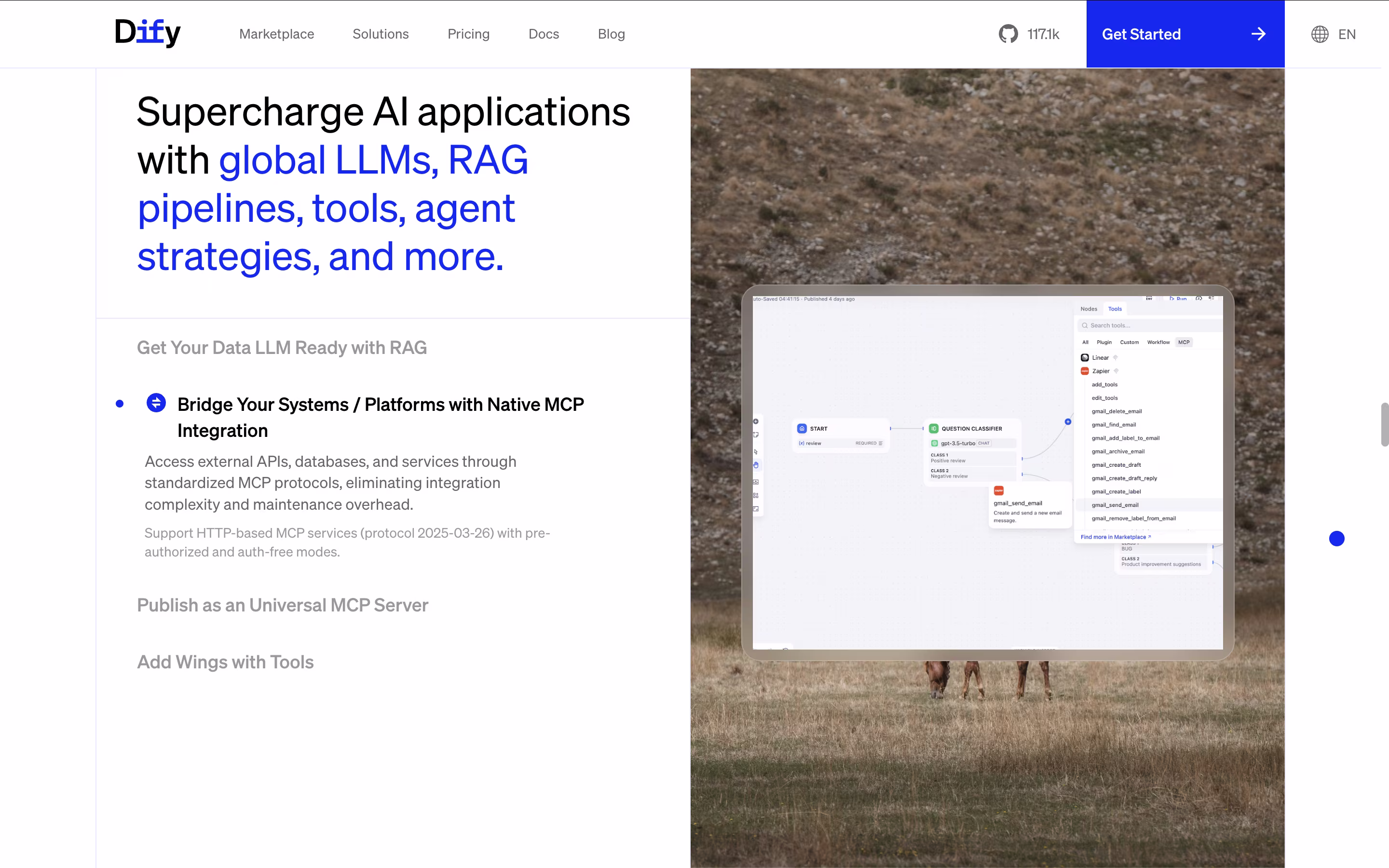This screenshot has height=868, width=1389.
Task: Expand Get Your Data LLM Ready with RAG
Action: click(x=282, y=347)
